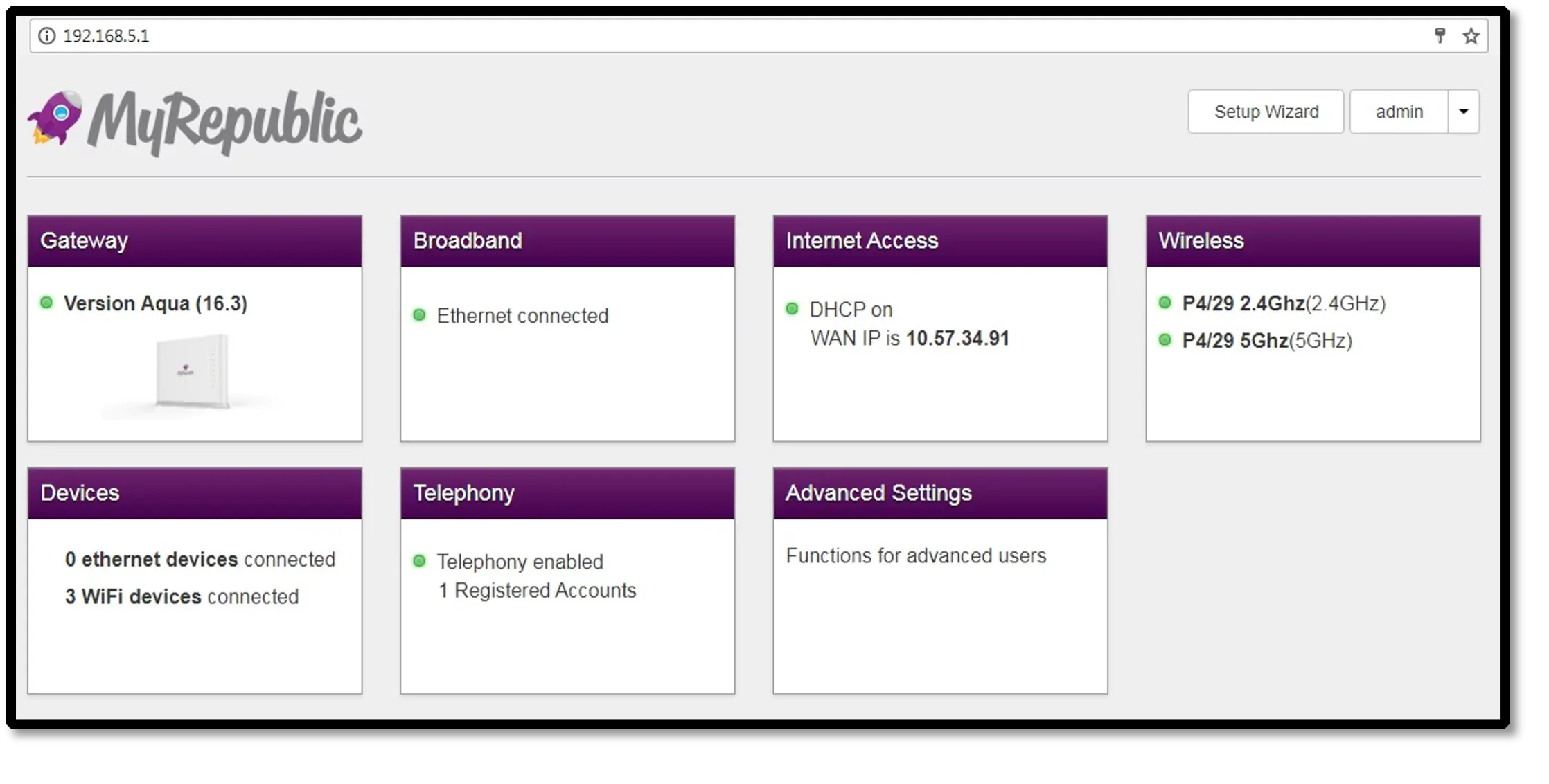Expand the admin dropdown arrow
1549x784 pixels.
click(1463, 112)
